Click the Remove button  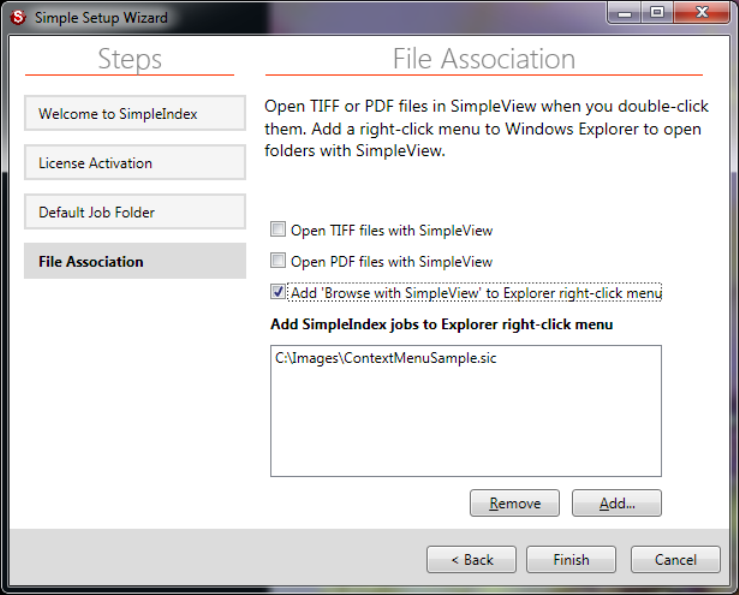click(x=515, y=503)
